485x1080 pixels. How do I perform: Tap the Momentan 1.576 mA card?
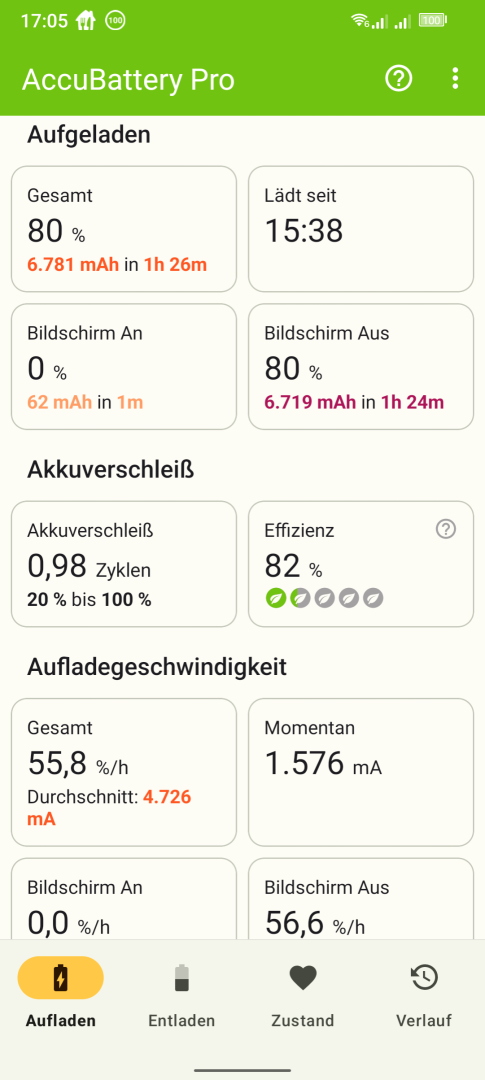(x=361, y=772)
